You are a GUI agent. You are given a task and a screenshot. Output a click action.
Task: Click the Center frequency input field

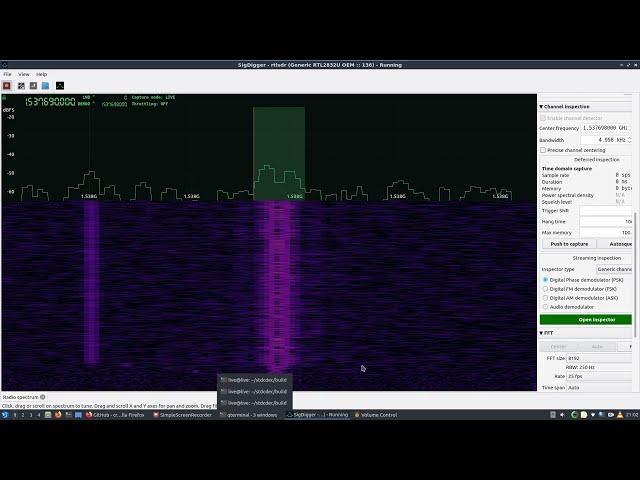point(606,128)
